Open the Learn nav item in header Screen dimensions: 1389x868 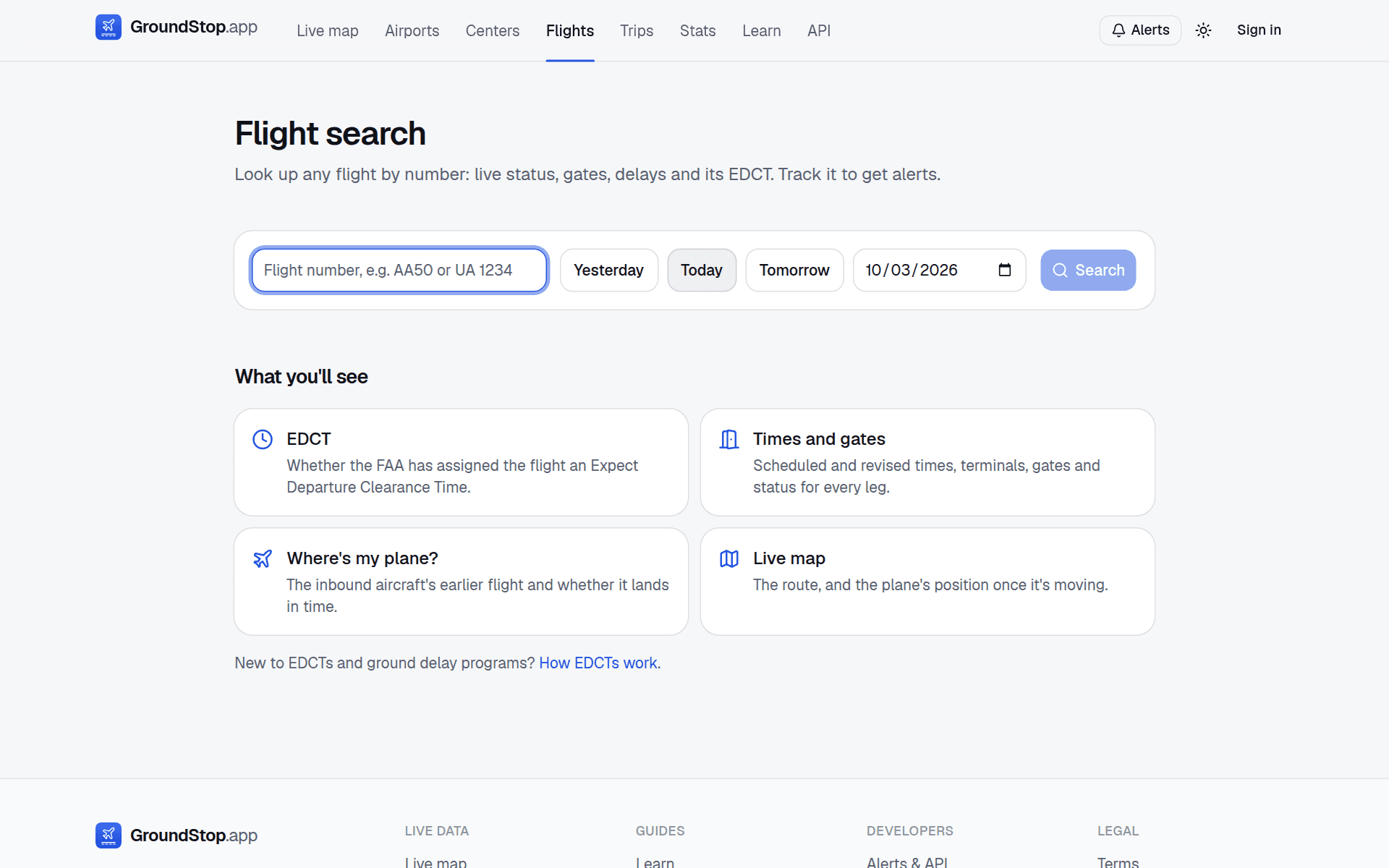point(762,30)
